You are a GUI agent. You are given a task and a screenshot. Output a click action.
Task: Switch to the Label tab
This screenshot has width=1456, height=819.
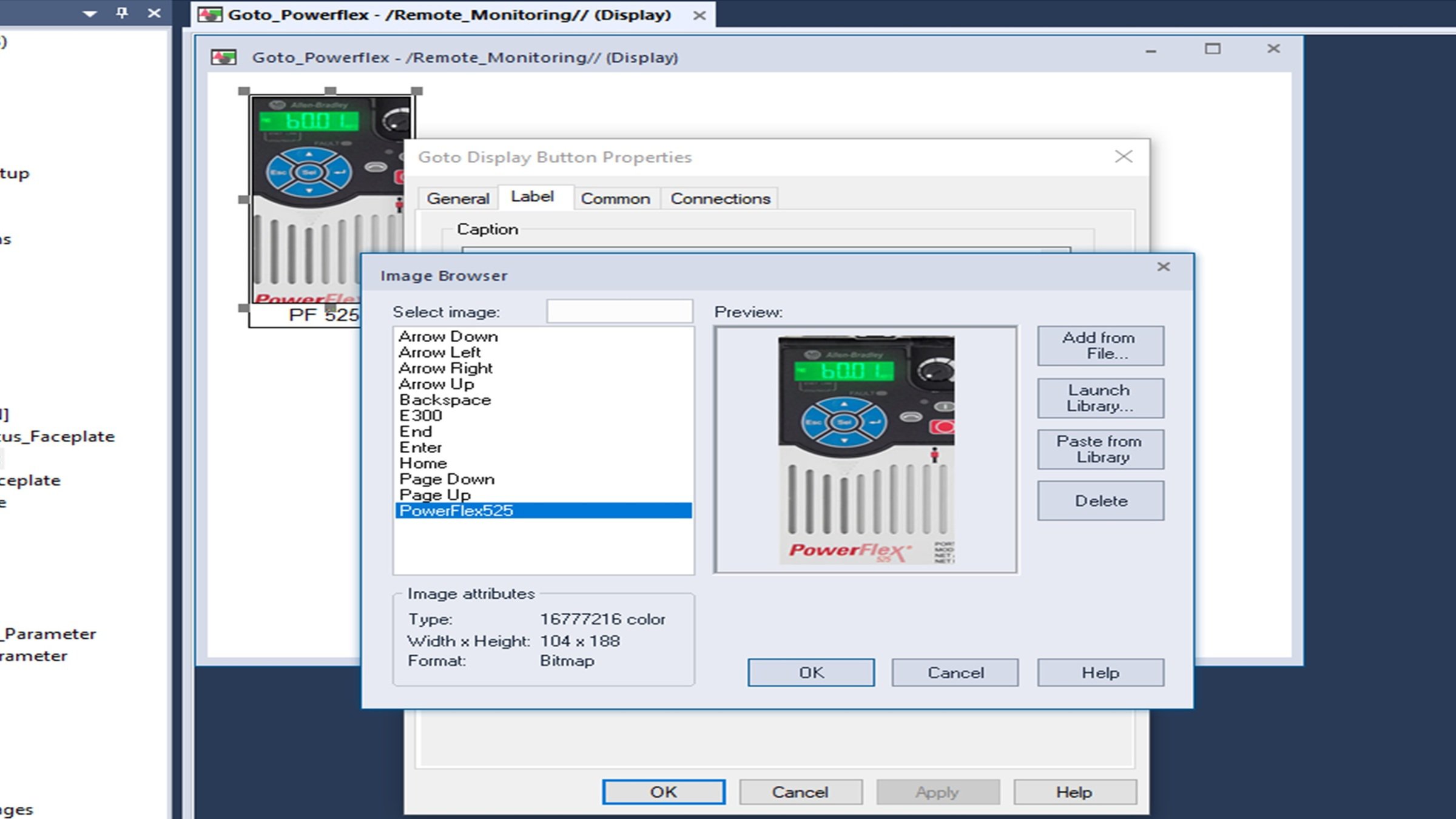click(x=533, y=197)
